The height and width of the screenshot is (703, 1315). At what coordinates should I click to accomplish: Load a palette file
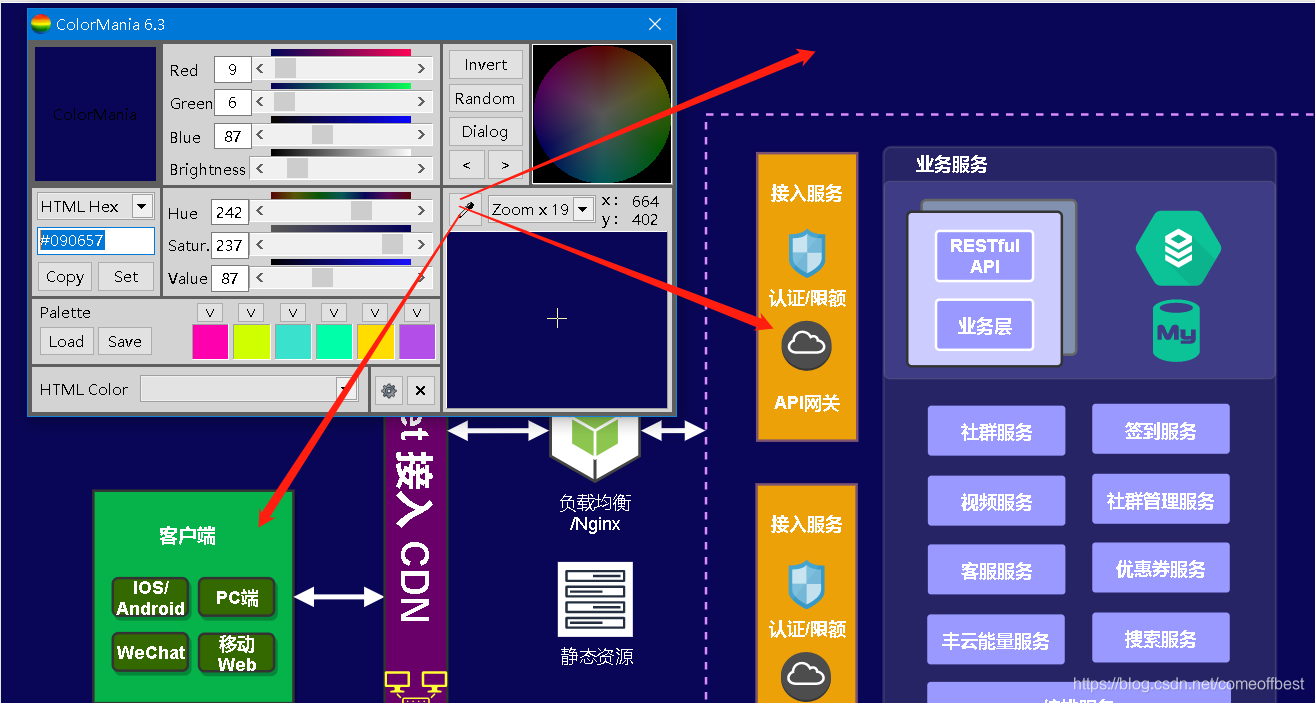[x=66, y=341]
